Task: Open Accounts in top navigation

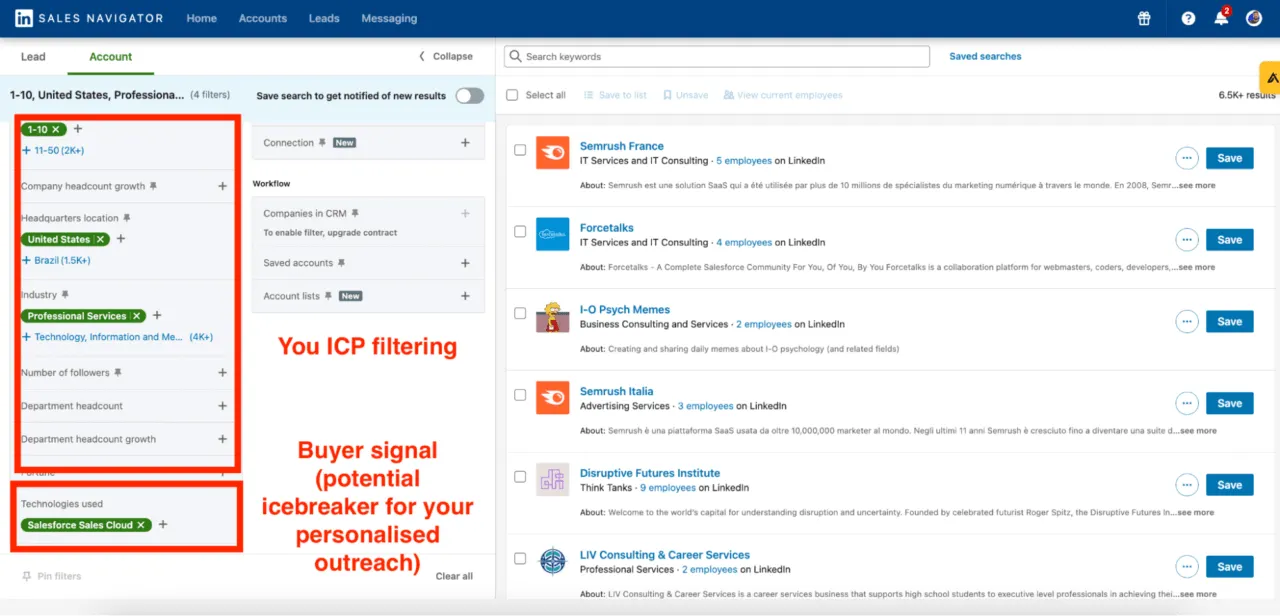Action: point(263,18)
